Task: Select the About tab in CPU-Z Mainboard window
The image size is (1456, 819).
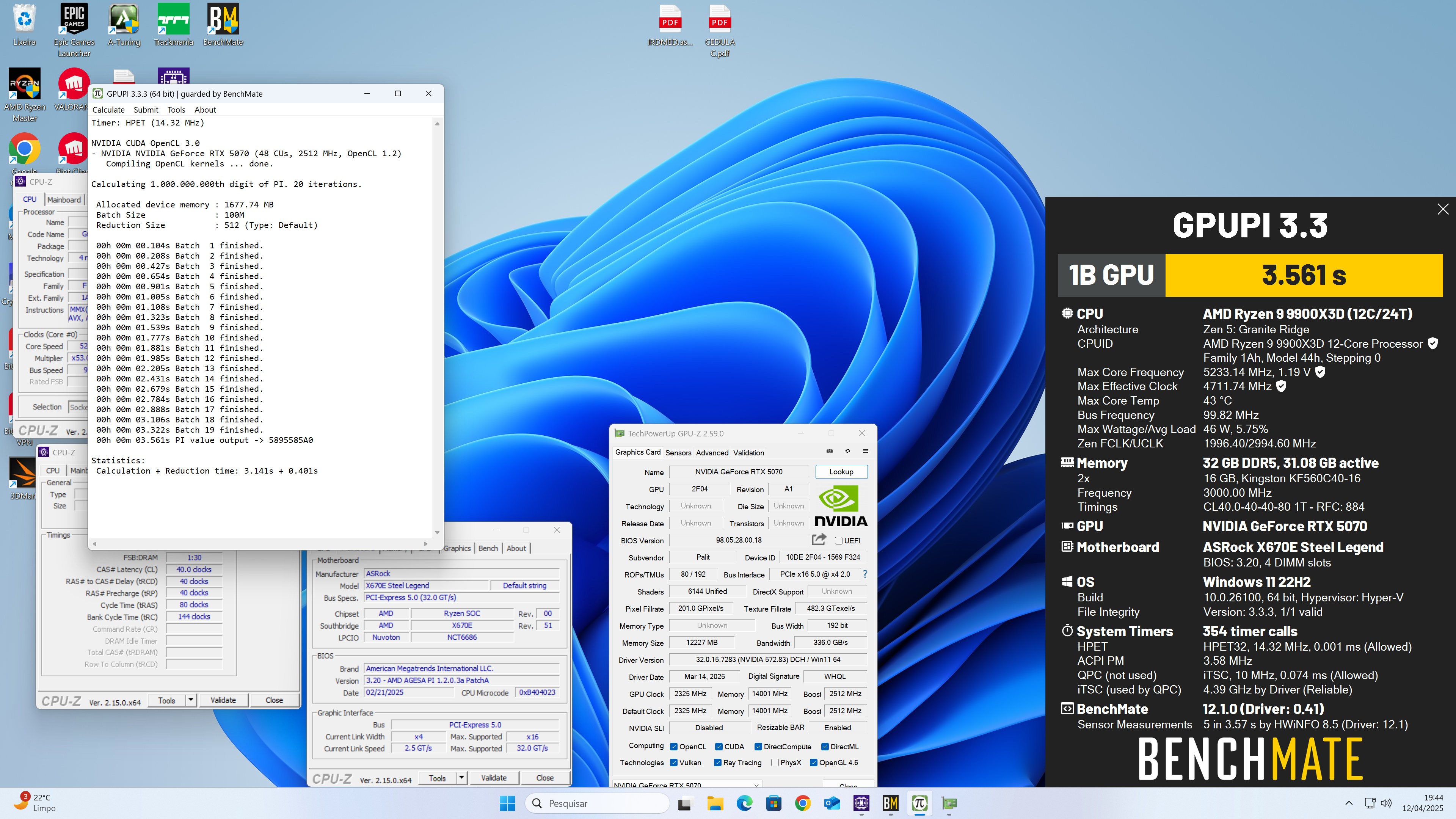Action: click(516, 548)
